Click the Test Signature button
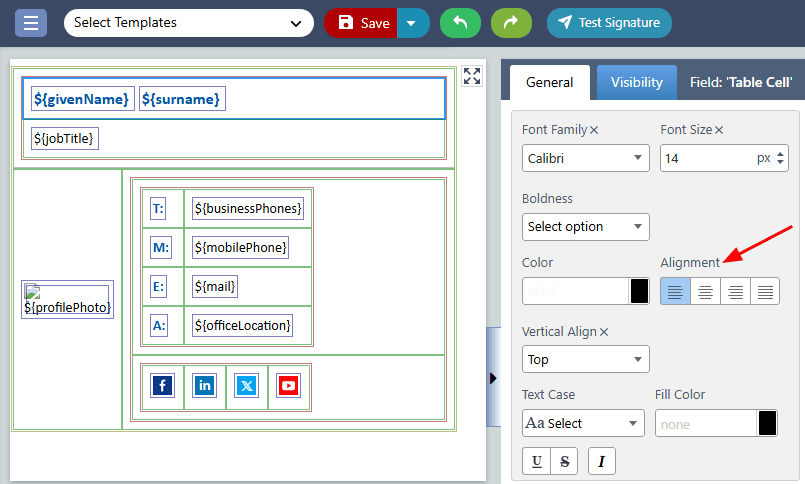Screen dimensions: 805x484 point(609,22)
